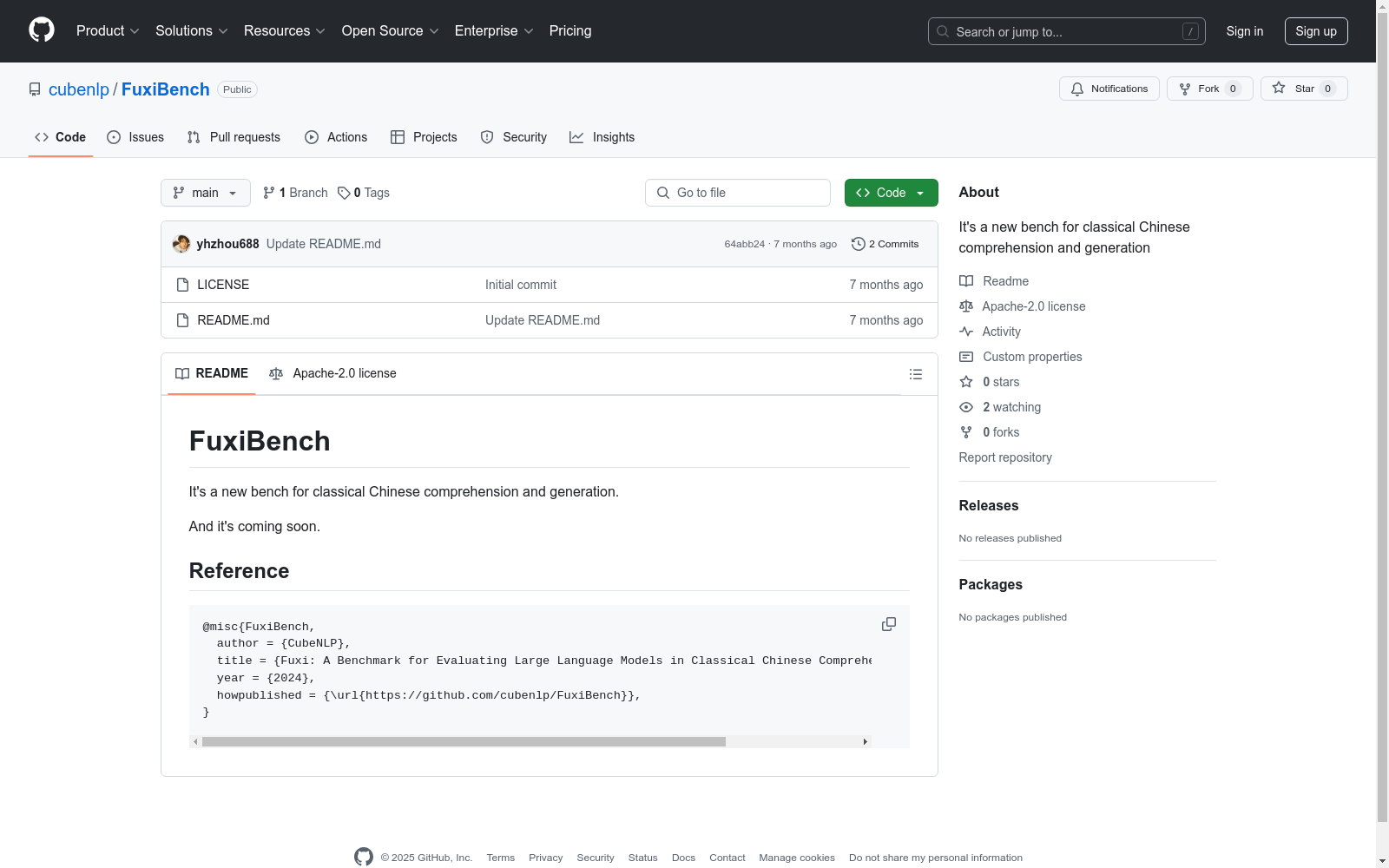Image resolution: width=1389 pixels, height=868 pixels.
Task: Open the footer Terms link
Action: point(501,858)
